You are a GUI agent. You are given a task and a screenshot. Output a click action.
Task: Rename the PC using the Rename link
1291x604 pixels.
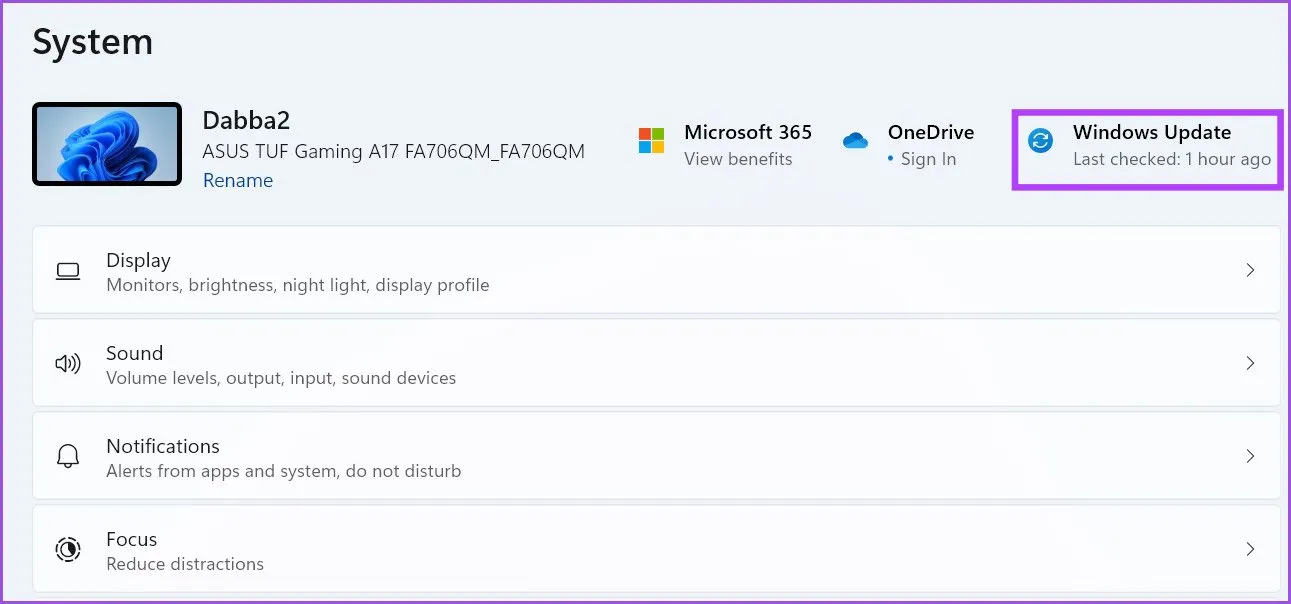pyautogui.click(x=238, y=180)
